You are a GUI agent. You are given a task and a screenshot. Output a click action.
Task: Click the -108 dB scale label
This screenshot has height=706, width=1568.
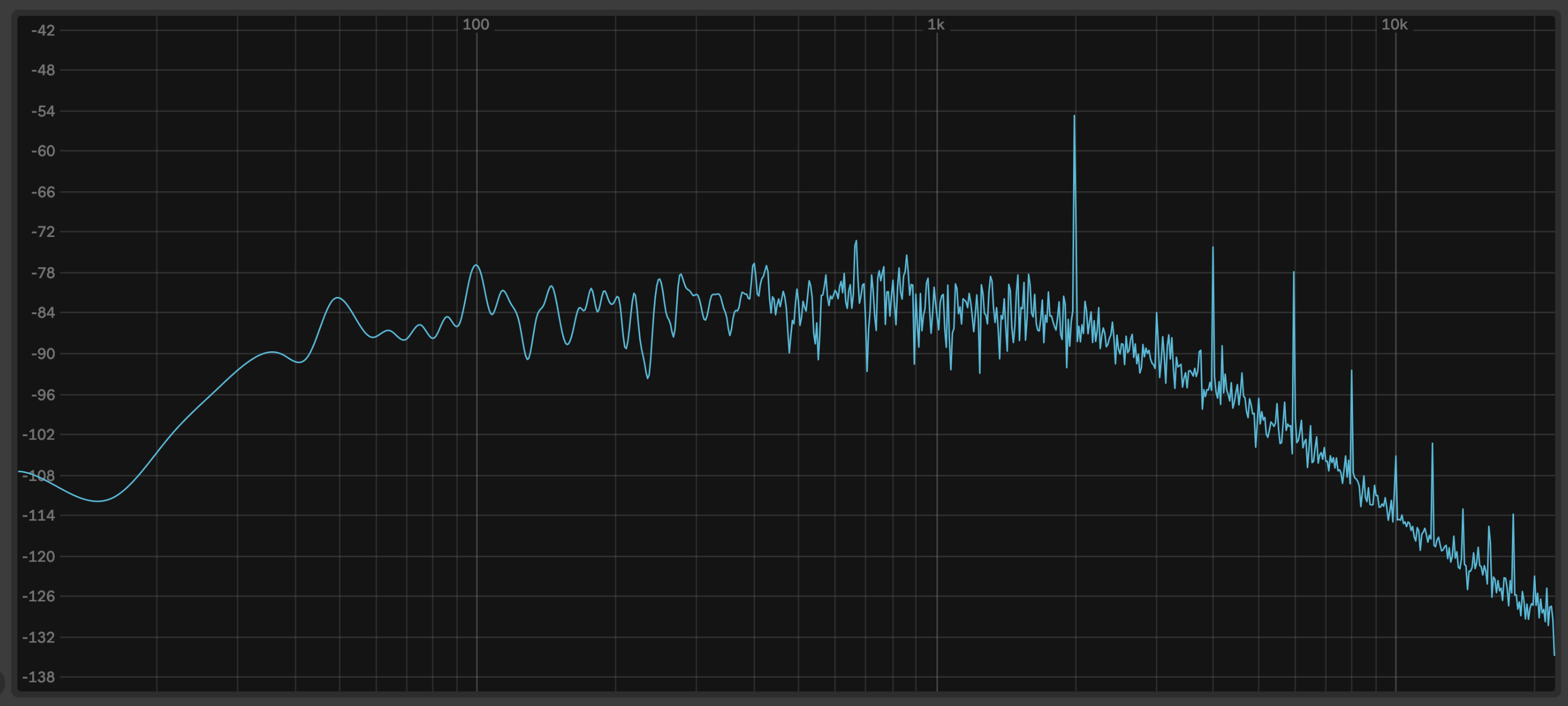pyautogui.click(x=38, y=475)
